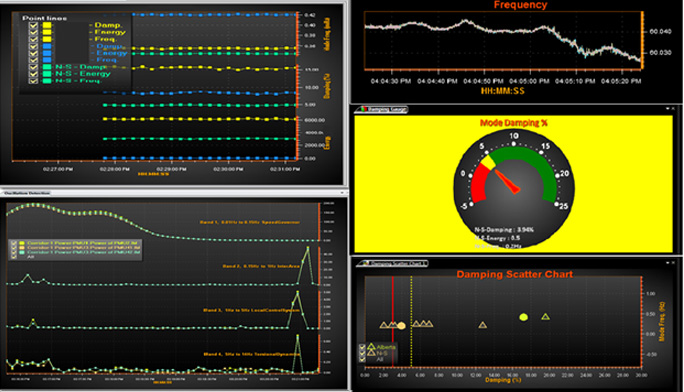Select the Oscillation Detection tab
The height and width of the screenshot is (392, 684).
pos(27,192)
